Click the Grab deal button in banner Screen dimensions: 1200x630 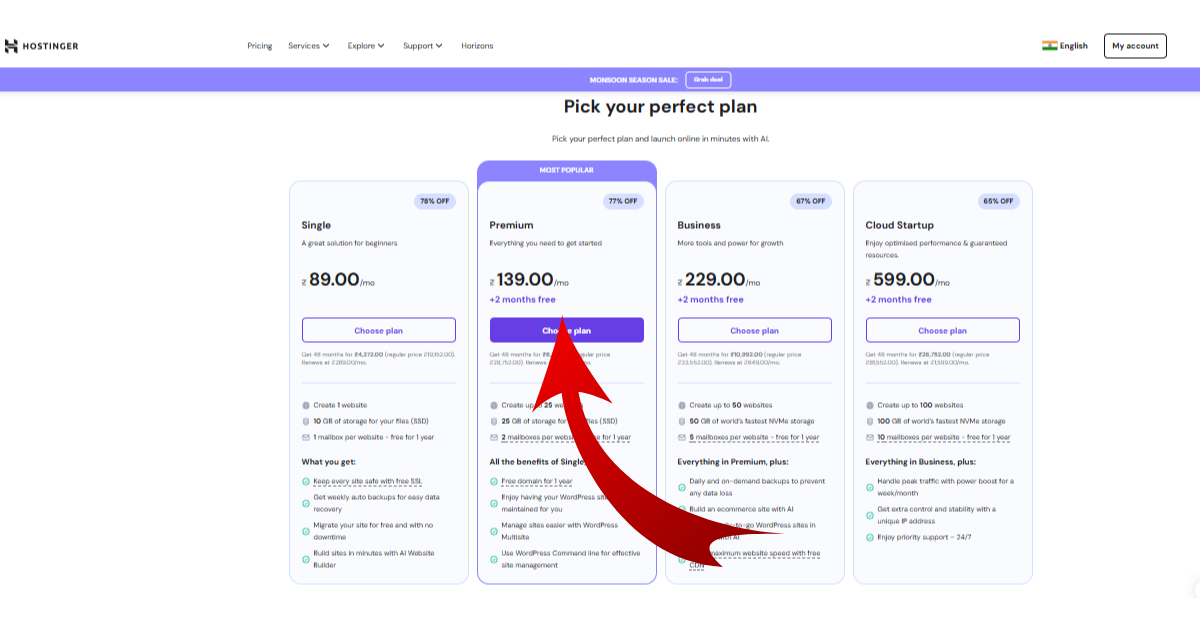pyautogui.click(x=708, y=80)
